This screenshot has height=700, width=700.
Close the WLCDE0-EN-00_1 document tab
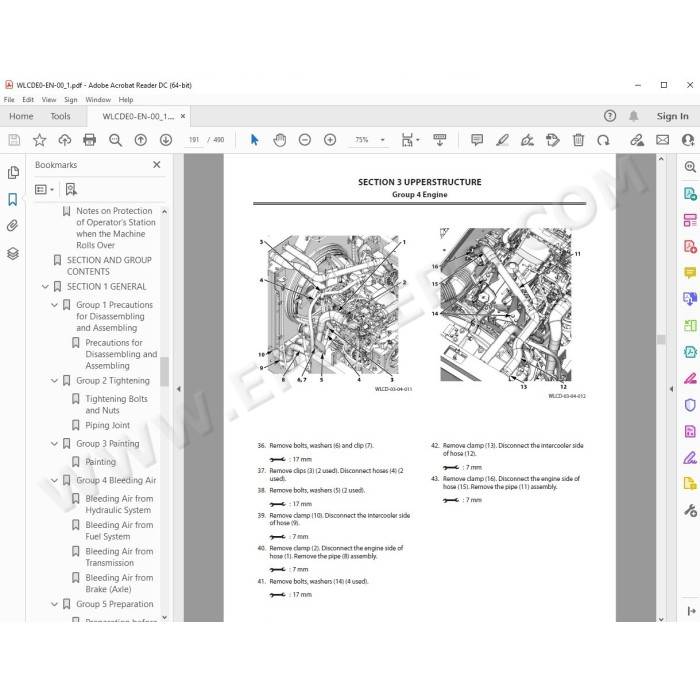[x=183, y=116]
